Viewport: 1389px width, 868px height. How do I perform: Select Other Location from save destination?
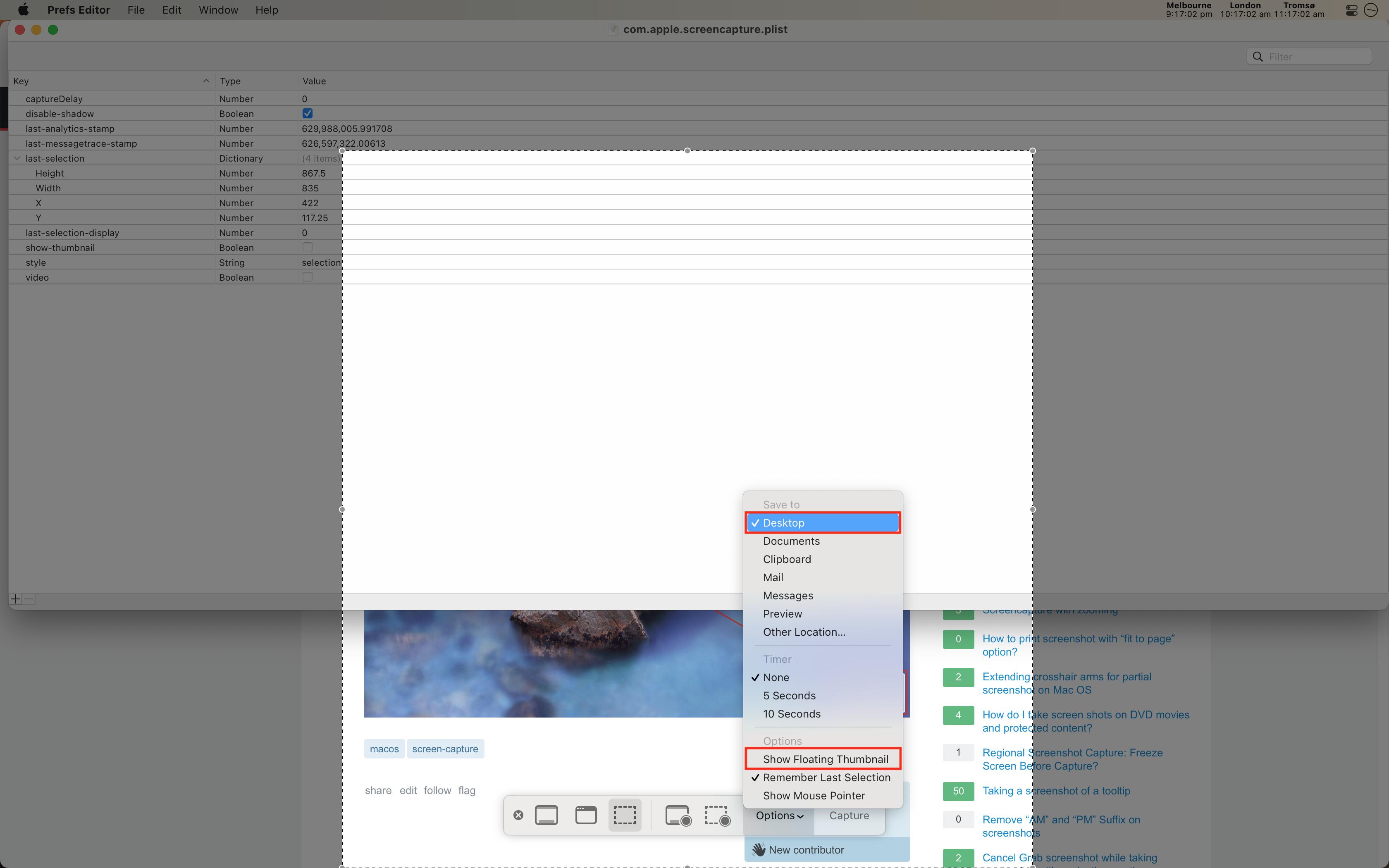click(804, 631)
